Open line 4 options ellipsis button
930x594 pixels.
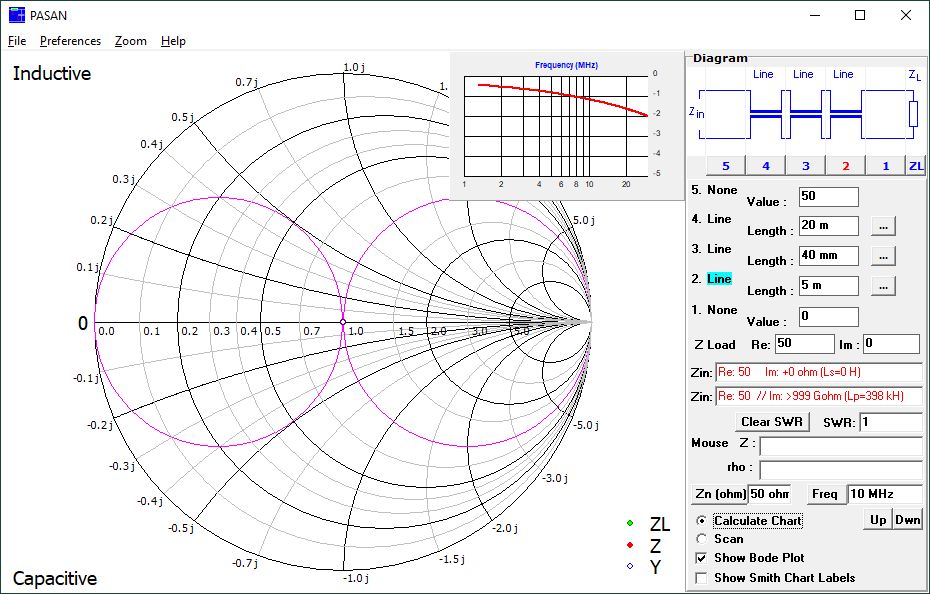pyautogui.click(x=883, y=226)
